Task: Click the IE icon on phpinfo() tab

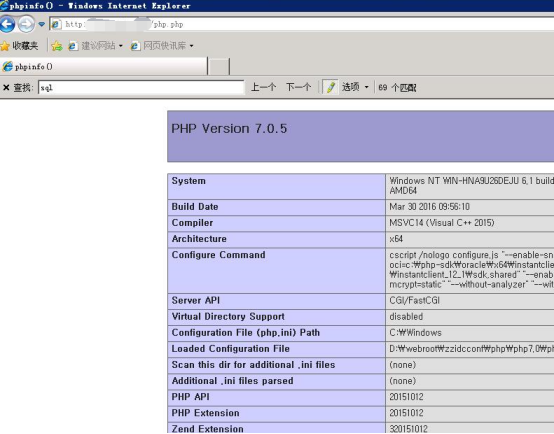Action: coord(8,66)
